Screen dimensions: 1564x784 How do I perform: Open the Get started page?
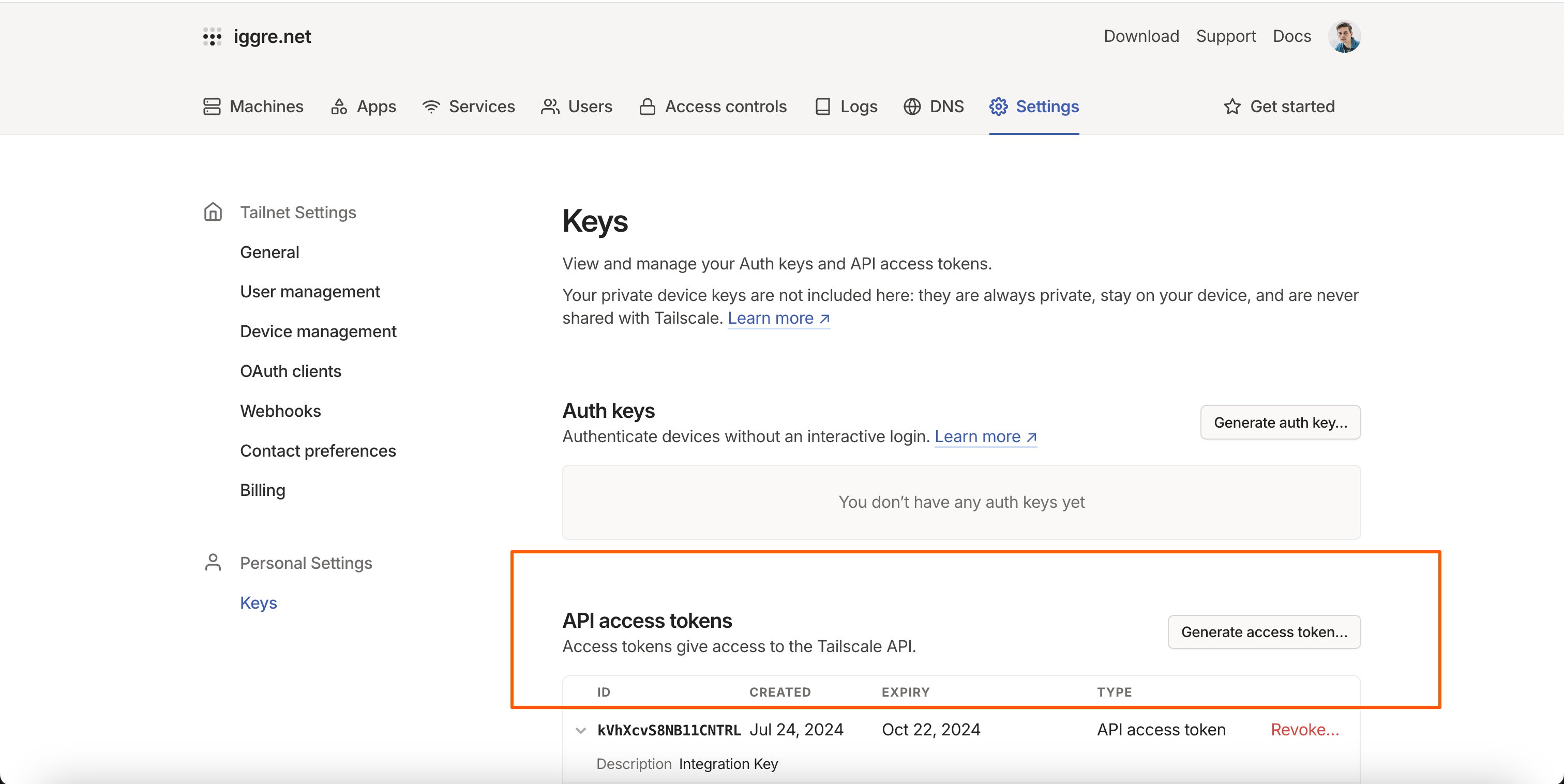[1279, 106]
